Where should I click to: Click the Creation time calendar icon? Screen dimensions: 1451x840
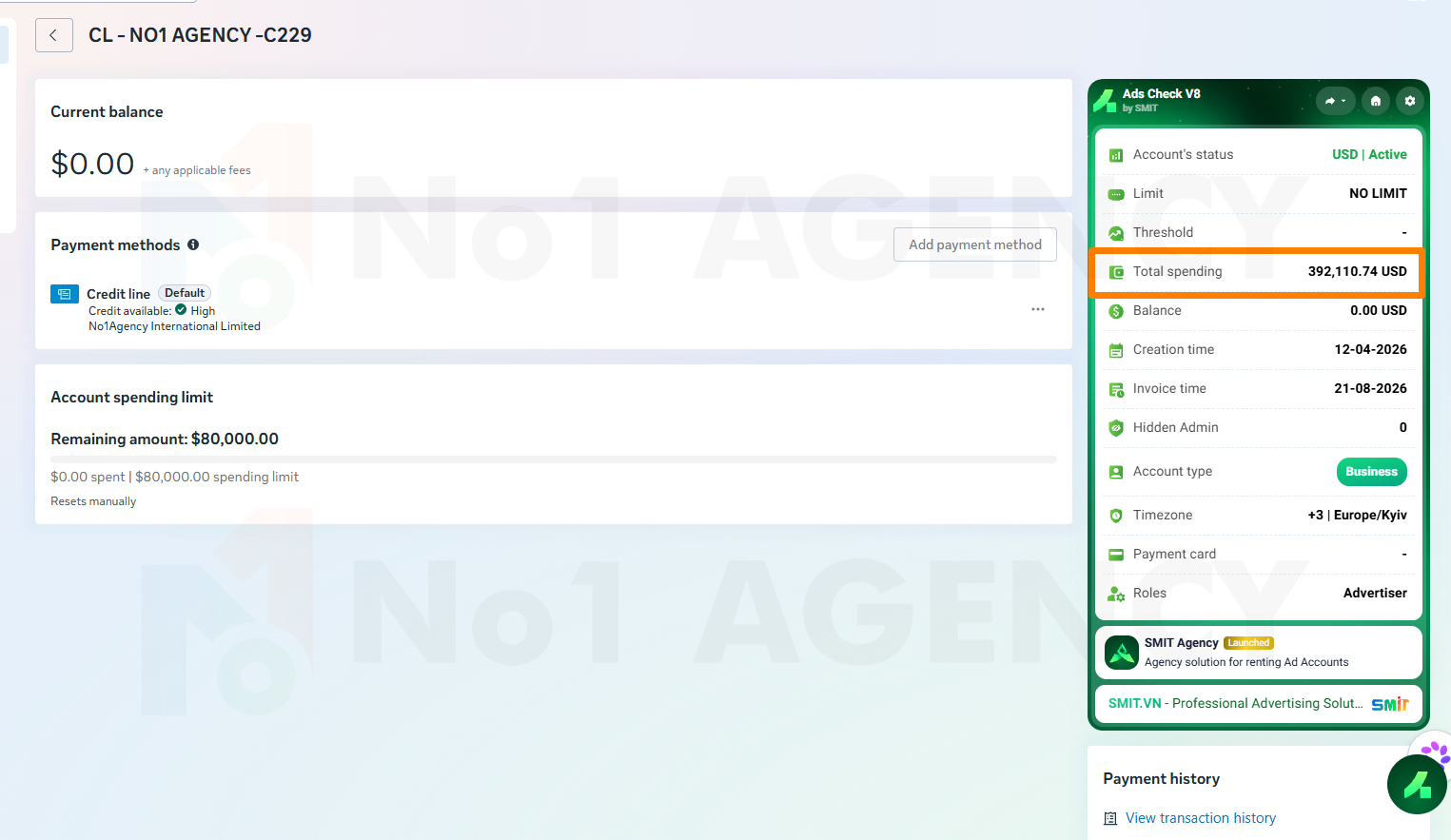[1116, 350]
